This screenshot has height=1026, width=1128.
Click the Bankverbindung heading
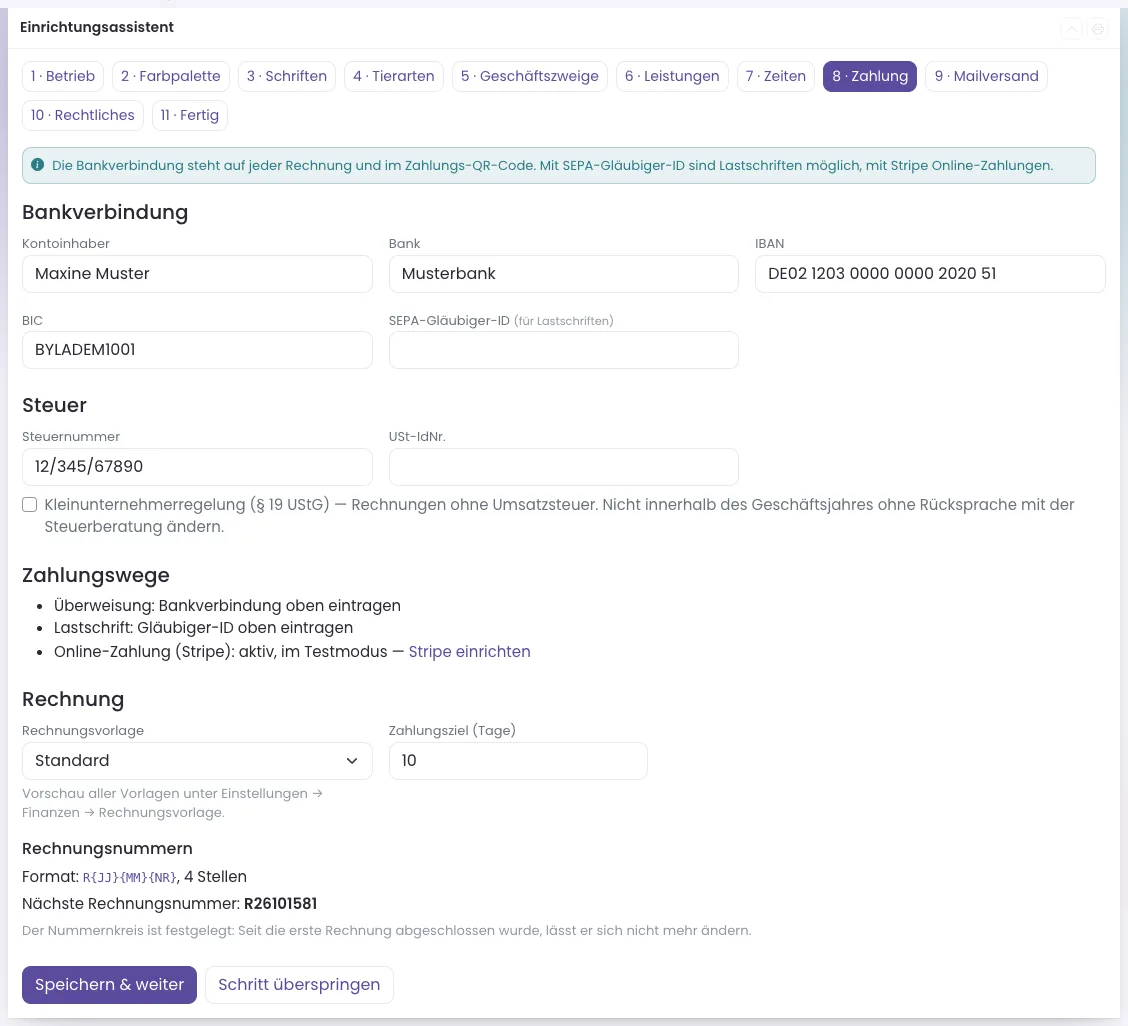click(105, 212)
